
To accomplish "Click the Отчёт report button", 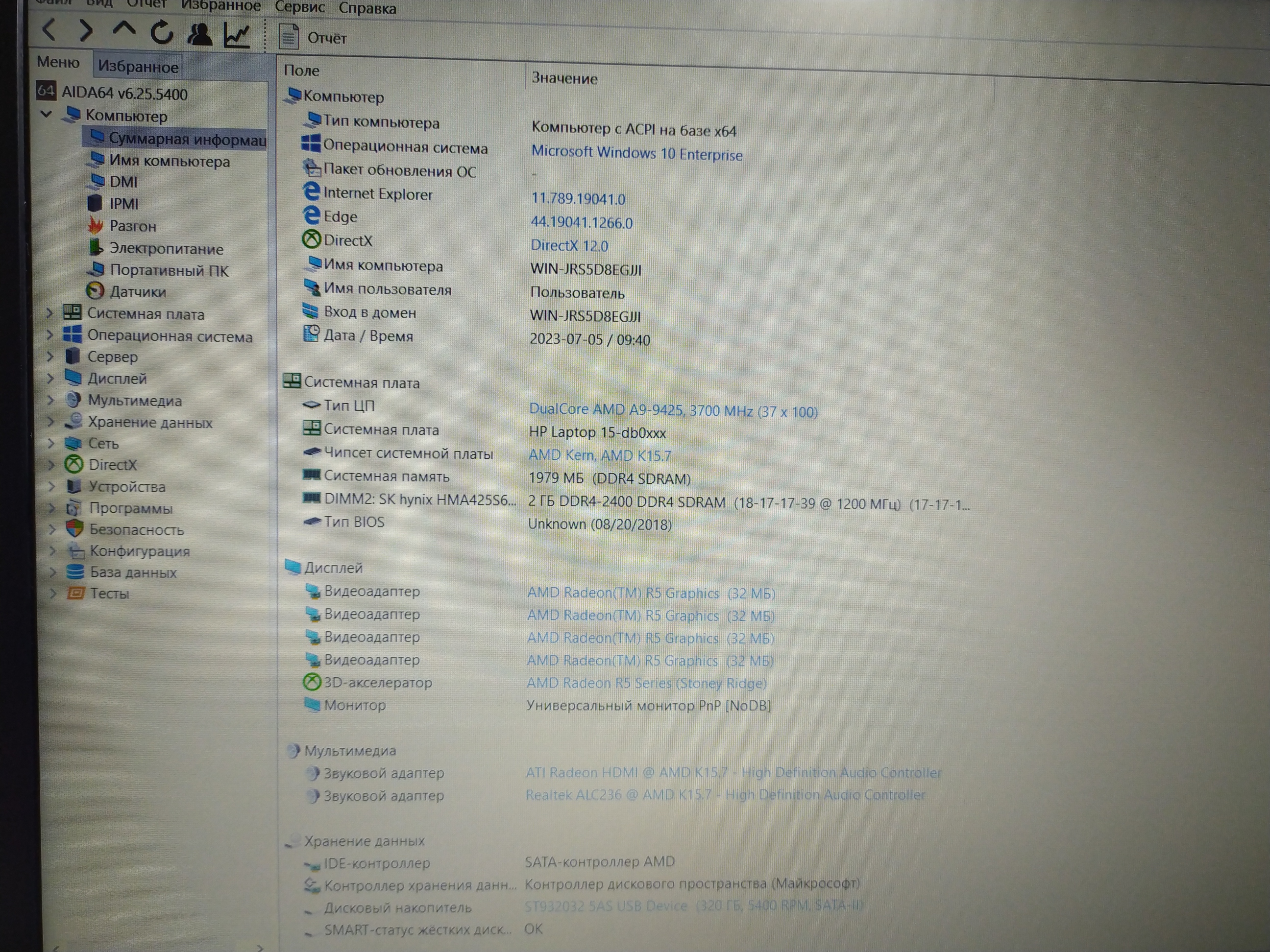I will (x=313, y=37).
